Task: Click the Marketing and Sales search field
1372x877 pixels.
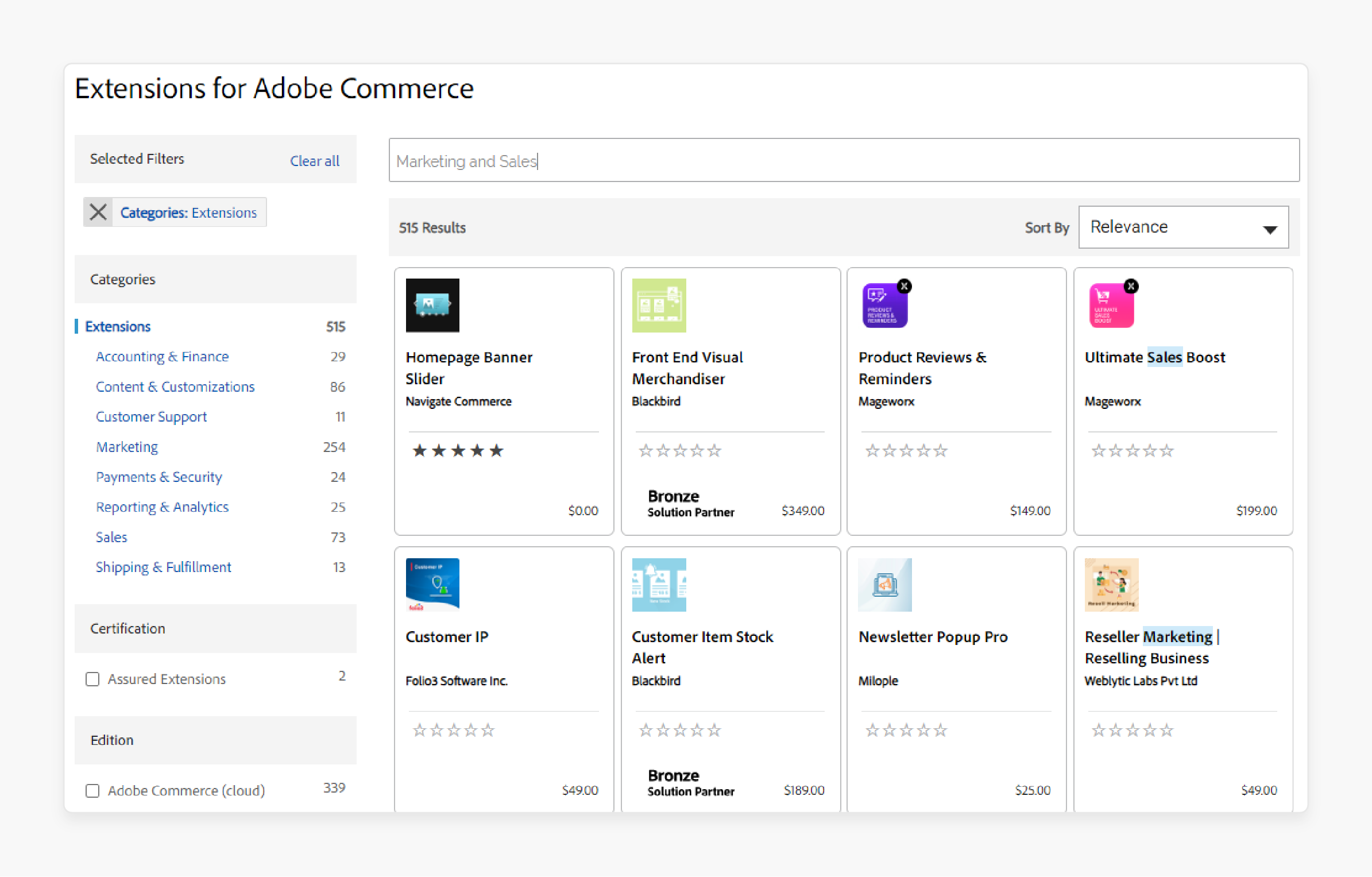Action: pyautogui.click(x=844, y=160)
